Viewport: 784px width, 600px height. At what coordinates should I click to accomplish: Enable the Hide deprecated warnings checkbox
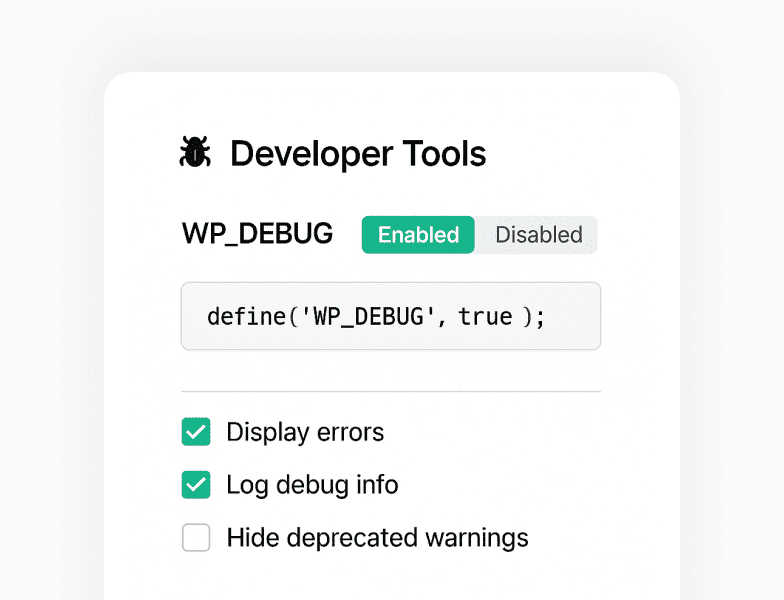(196, 538)
